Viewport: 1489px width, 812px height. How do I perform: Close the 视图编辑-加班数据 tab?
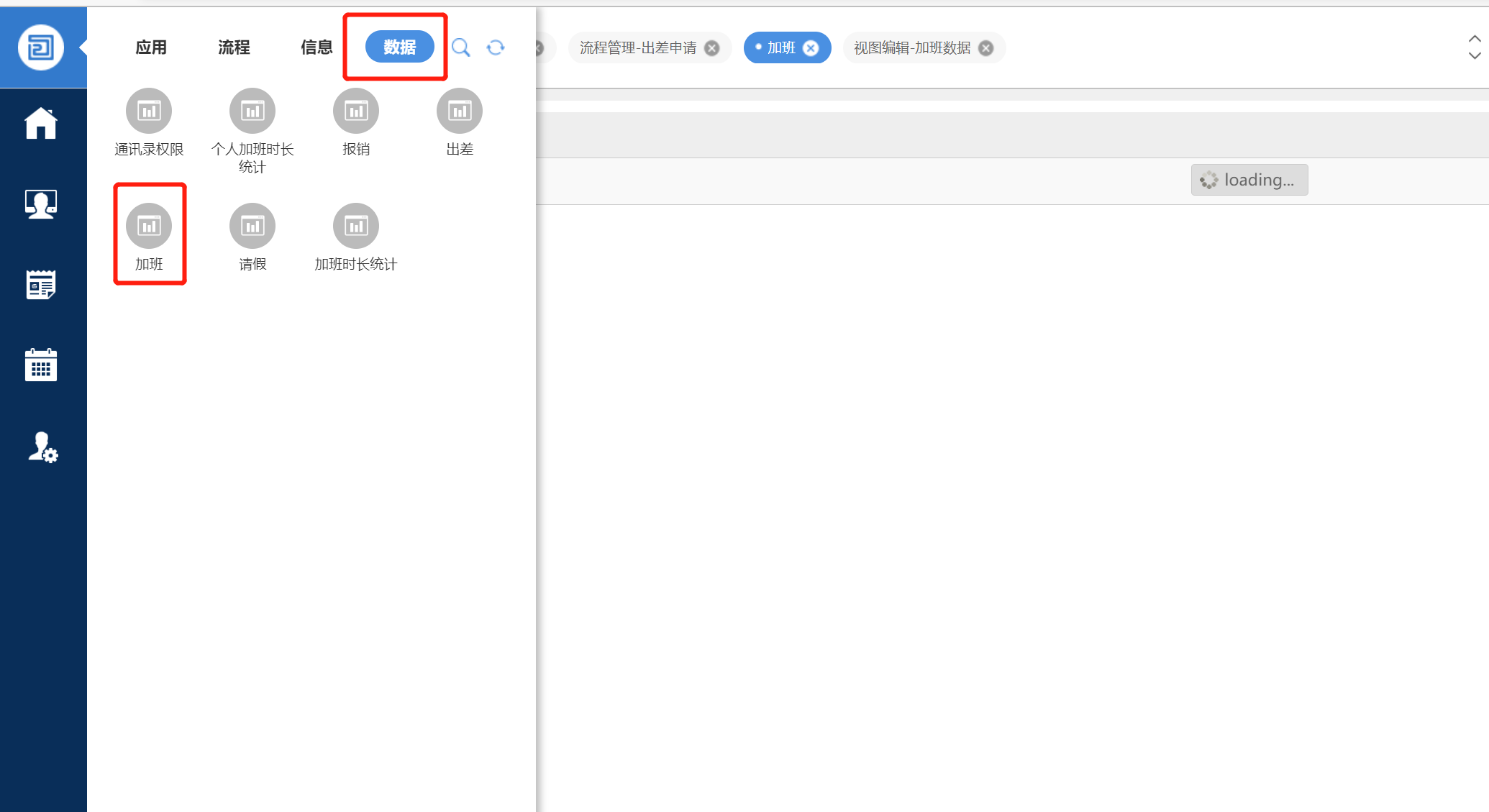(986, 48)
